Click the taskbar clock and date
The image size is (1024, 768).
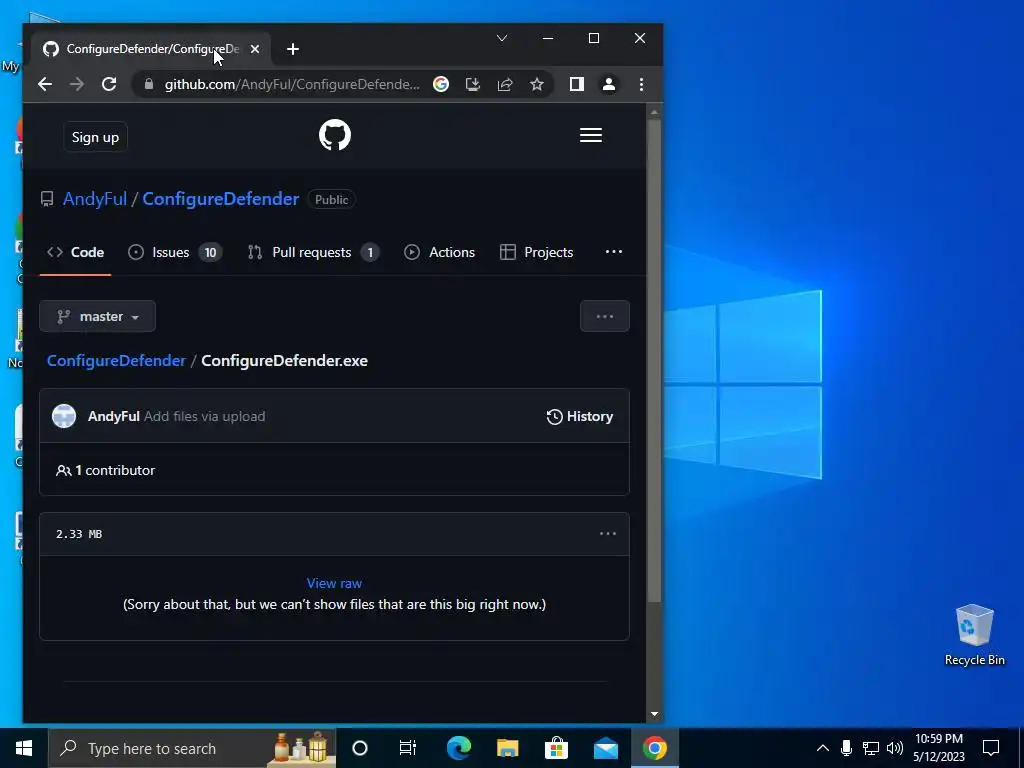pyautogui.click(x=938, y=748)
